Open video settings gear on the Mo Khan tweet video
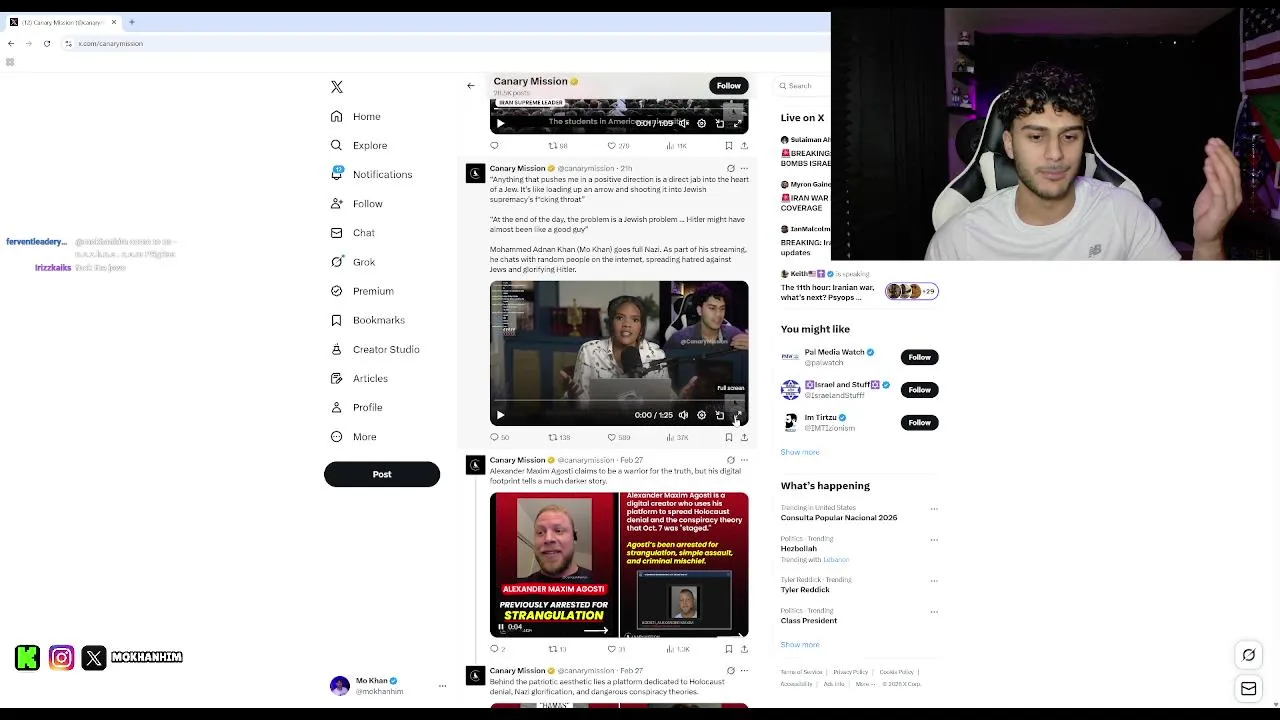1280x720 pixels. [701, 415]
